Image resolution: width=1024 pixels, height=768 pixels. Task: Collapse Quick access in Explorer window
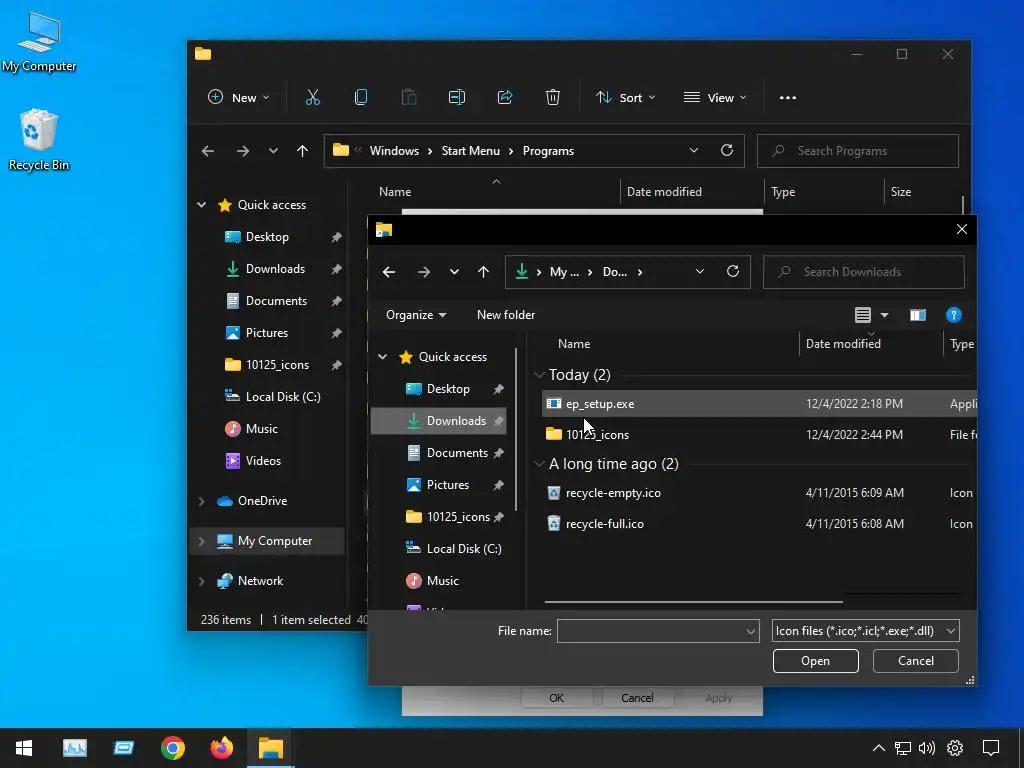202,204
